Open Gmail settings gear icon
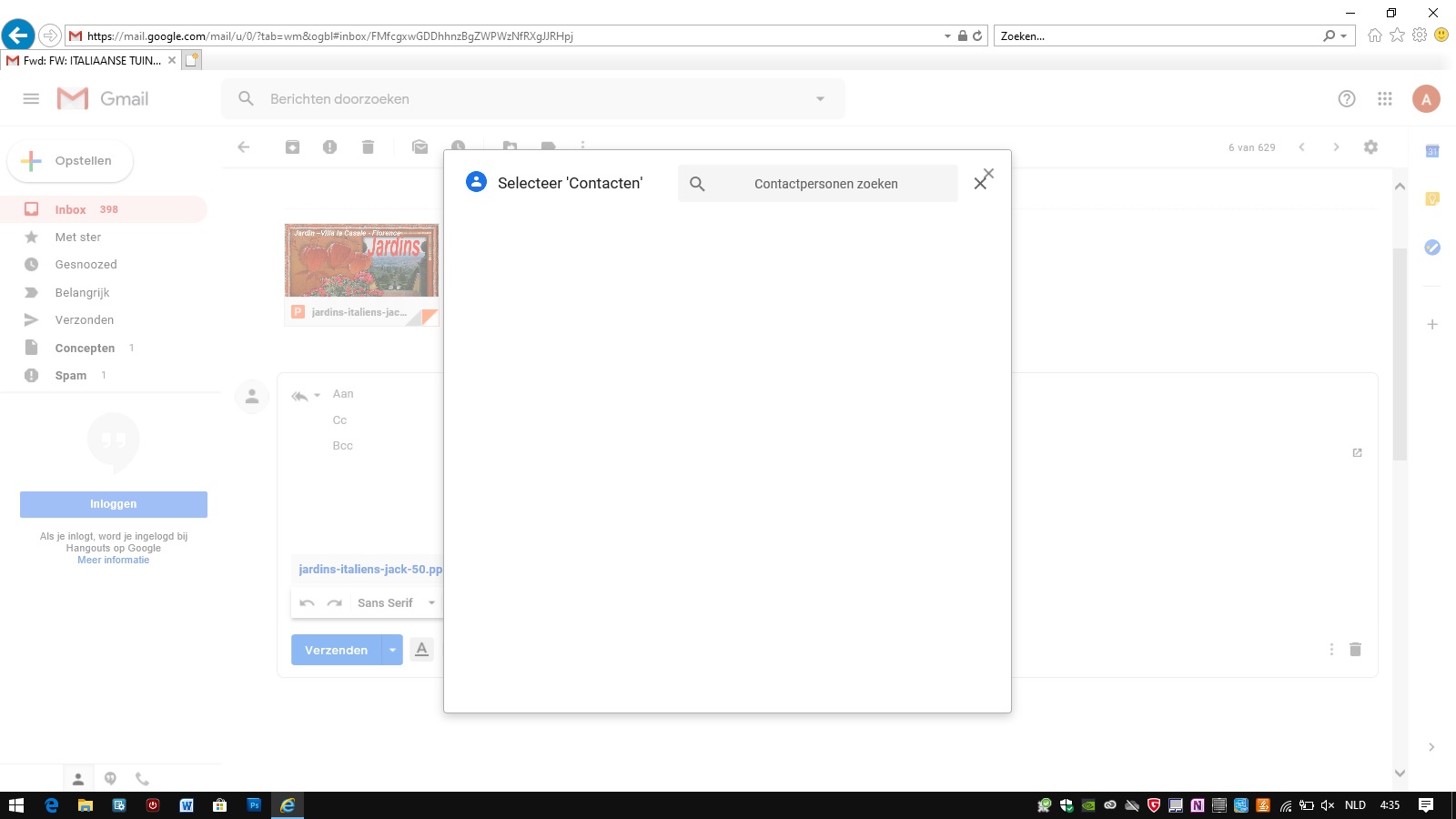Image resolution: width=1456 pixels, height=819 pixels. (1370, 147)
